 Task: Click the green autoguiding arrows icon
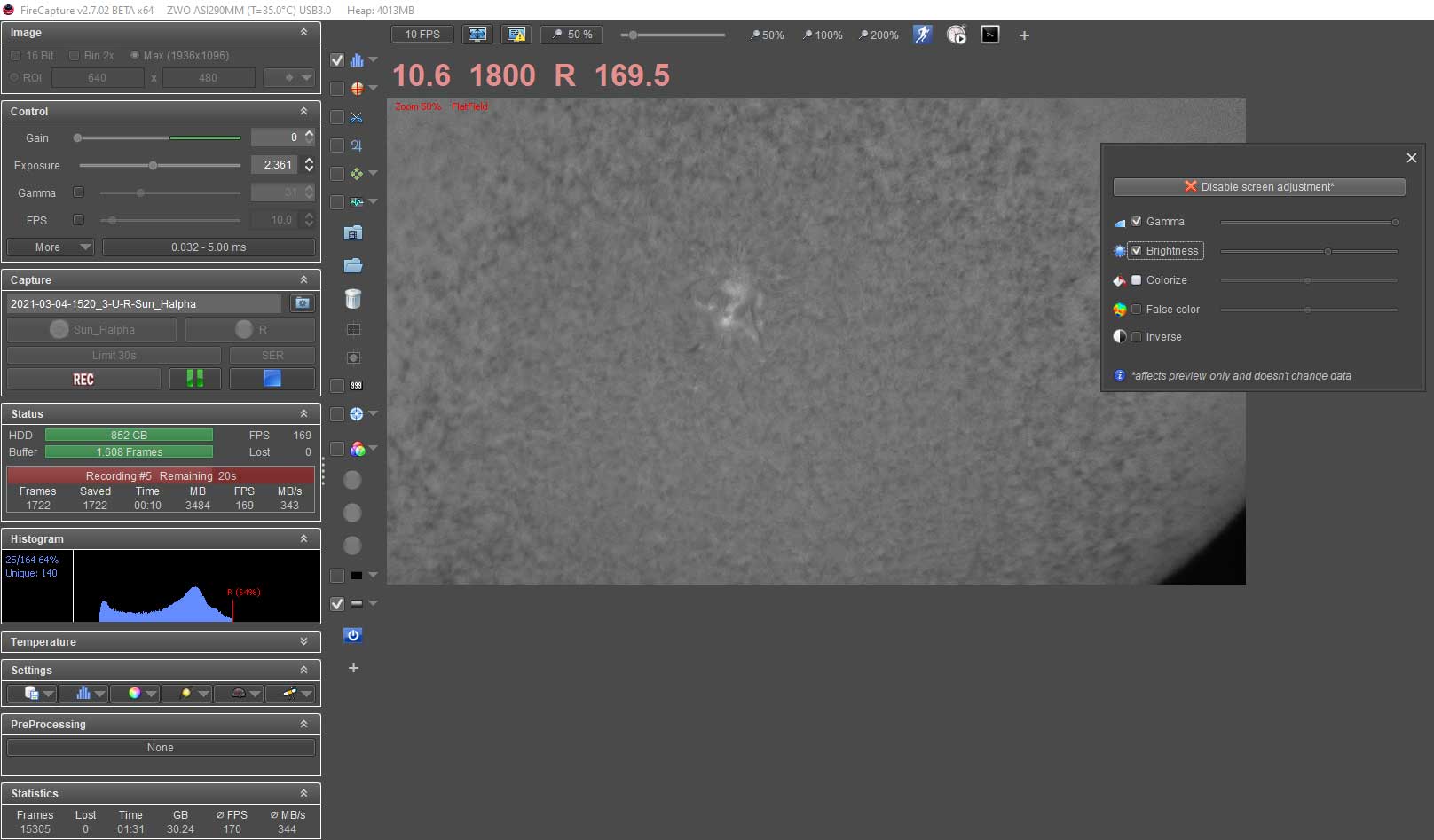(357, 174)
